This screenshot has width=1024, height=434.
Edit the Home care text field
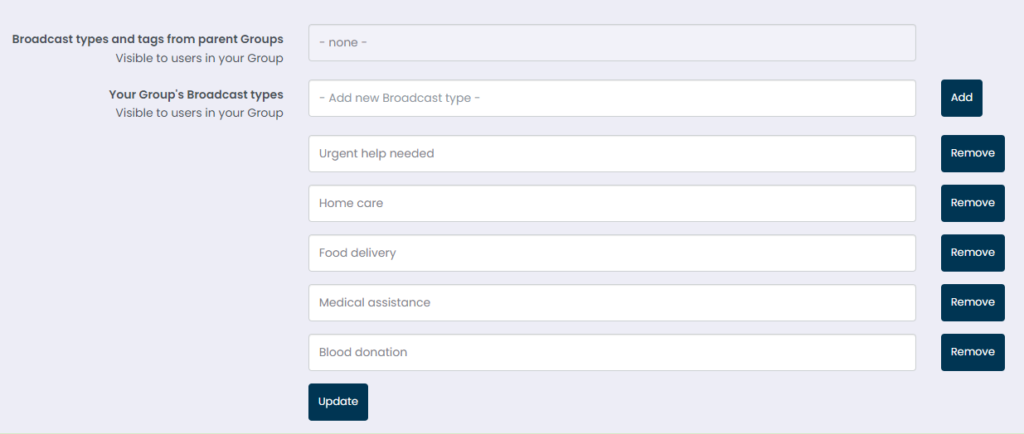611,203
